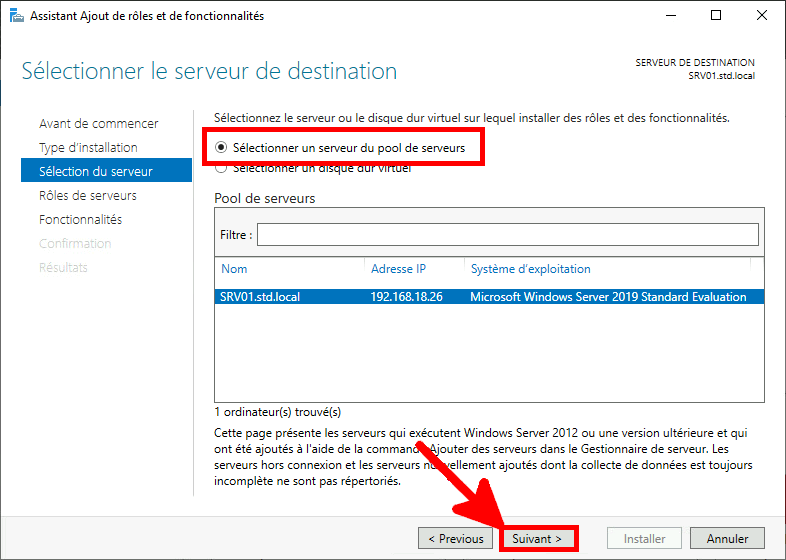Click the greyed-out Résultats step
This screenshot has height=560, width=786.
(x=63, y=268)
